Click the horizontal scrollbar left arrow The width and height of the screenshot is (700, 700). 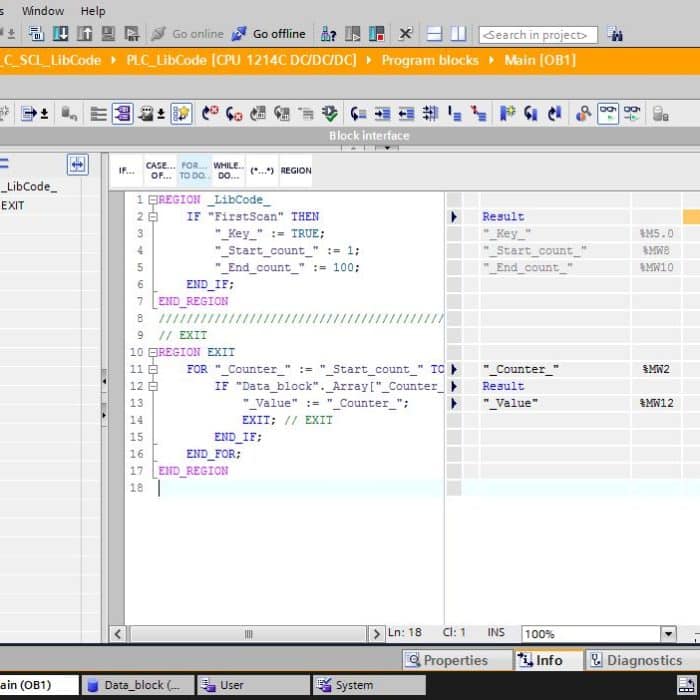click(118, 634)
